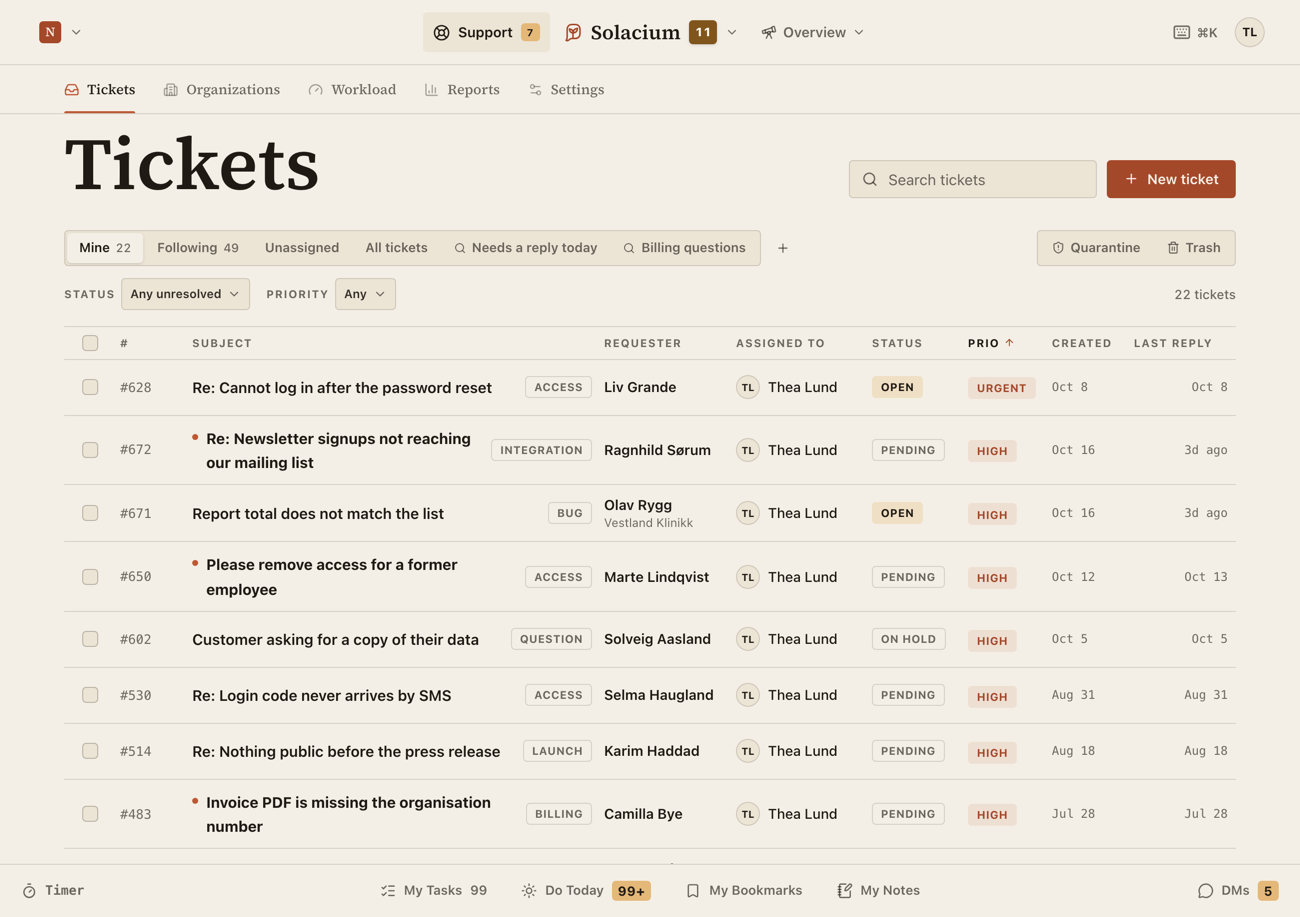Open the Quarantine folder
This screenshot has height=917, width=1300.
(x=1096, y=248)
